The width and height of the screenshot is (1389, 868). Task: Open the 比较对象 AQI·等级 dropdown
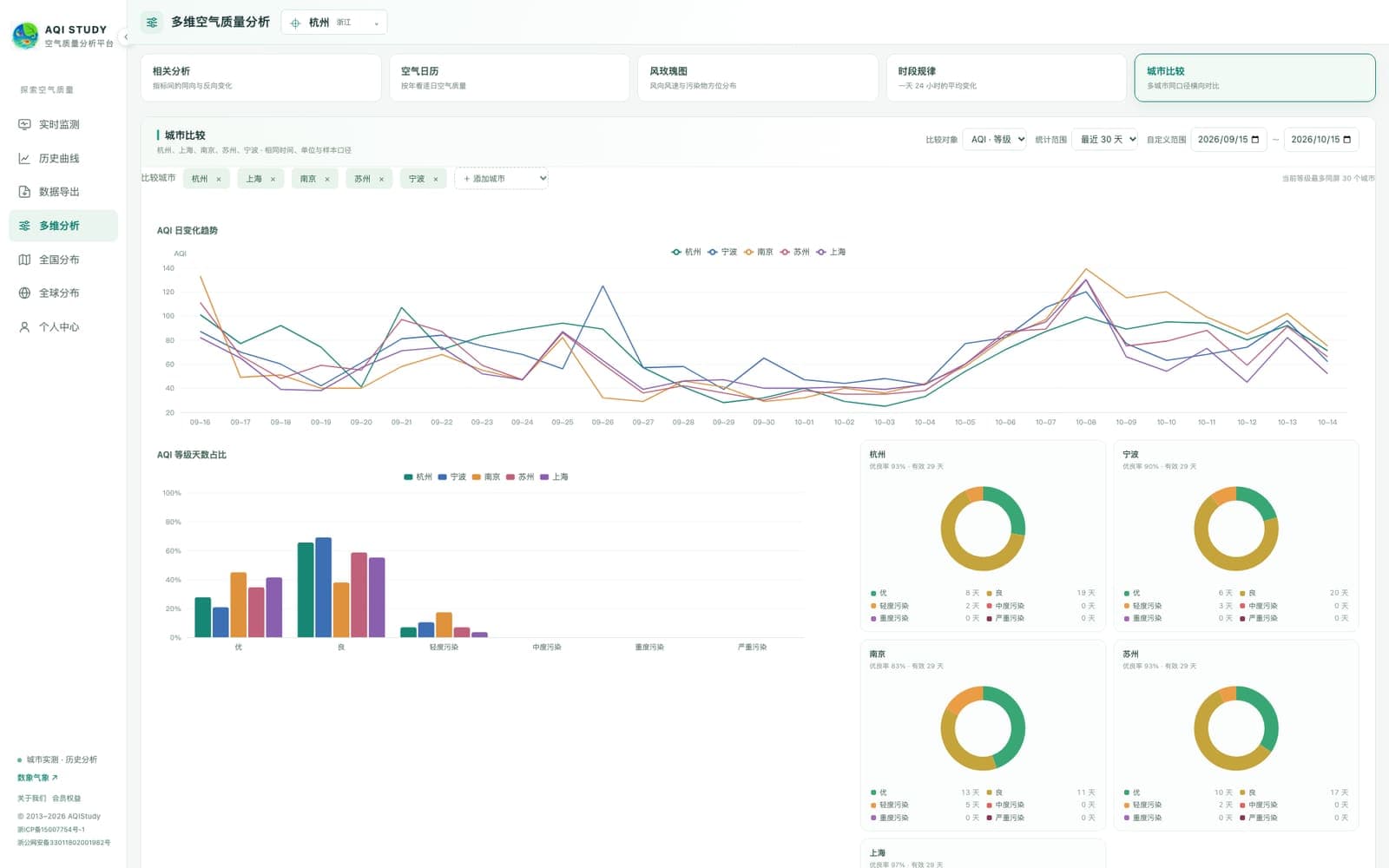click(995, 140)
